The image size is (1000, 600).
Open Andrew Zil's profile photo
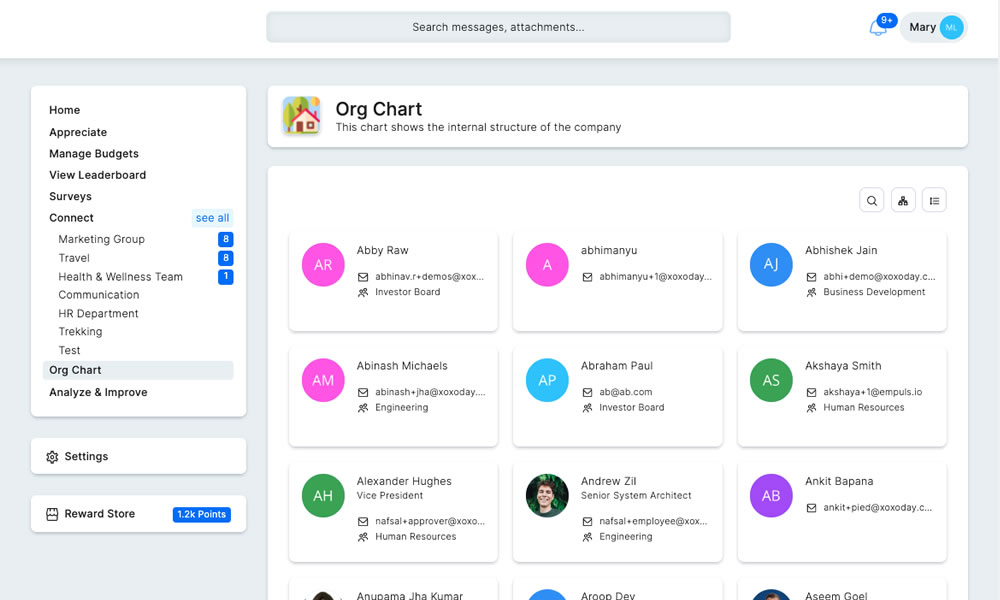coord(547,495)
